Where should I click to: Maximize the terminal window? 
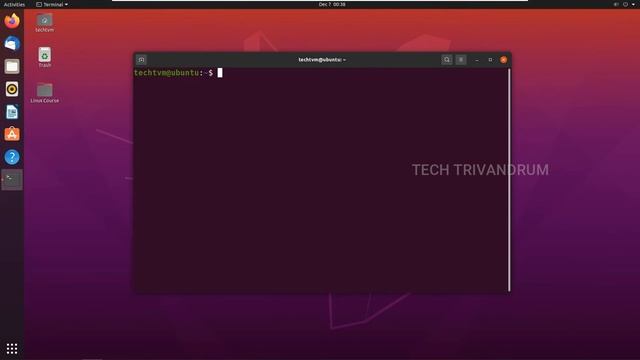pyautogui.click(x=490, y=60)
